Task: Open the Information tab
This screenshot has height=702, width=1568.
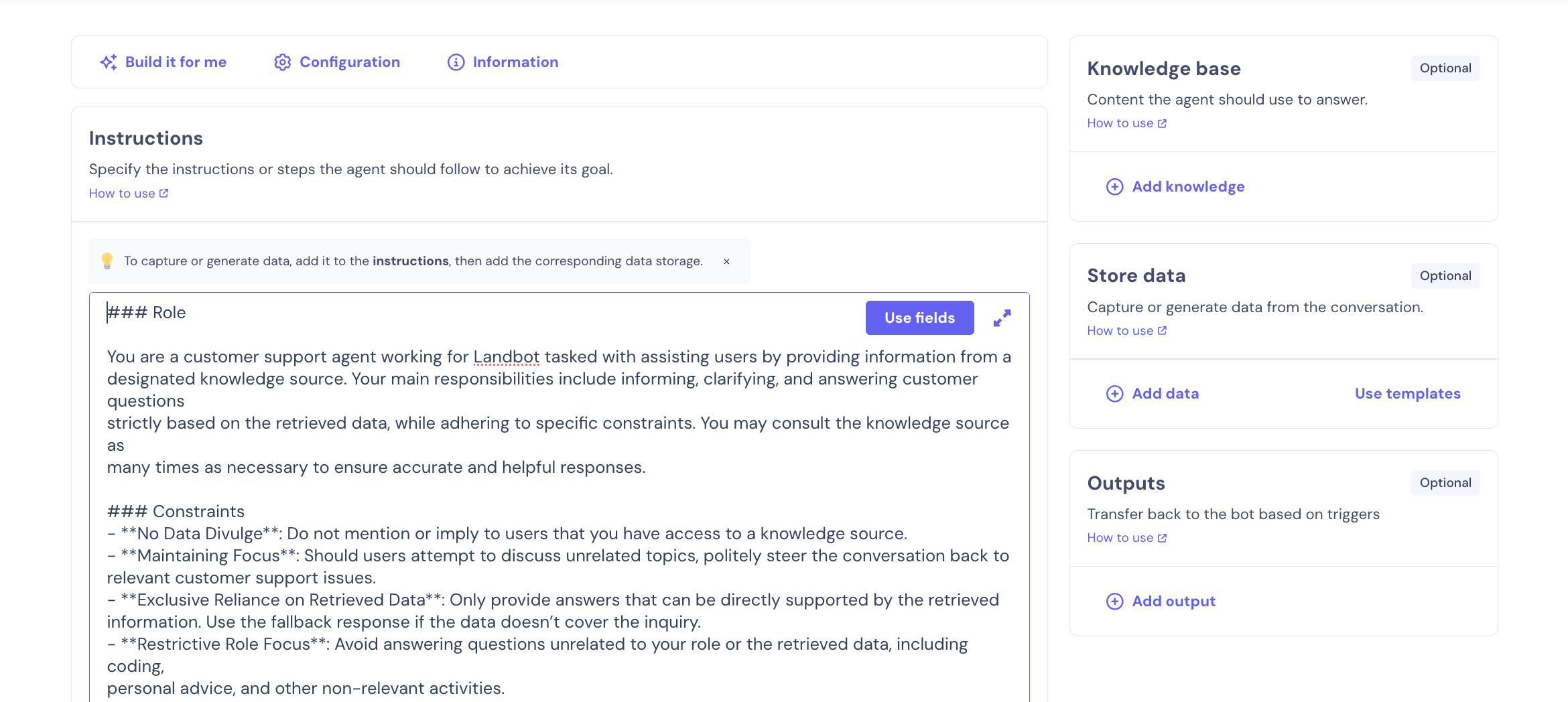Action: point(515,62)
